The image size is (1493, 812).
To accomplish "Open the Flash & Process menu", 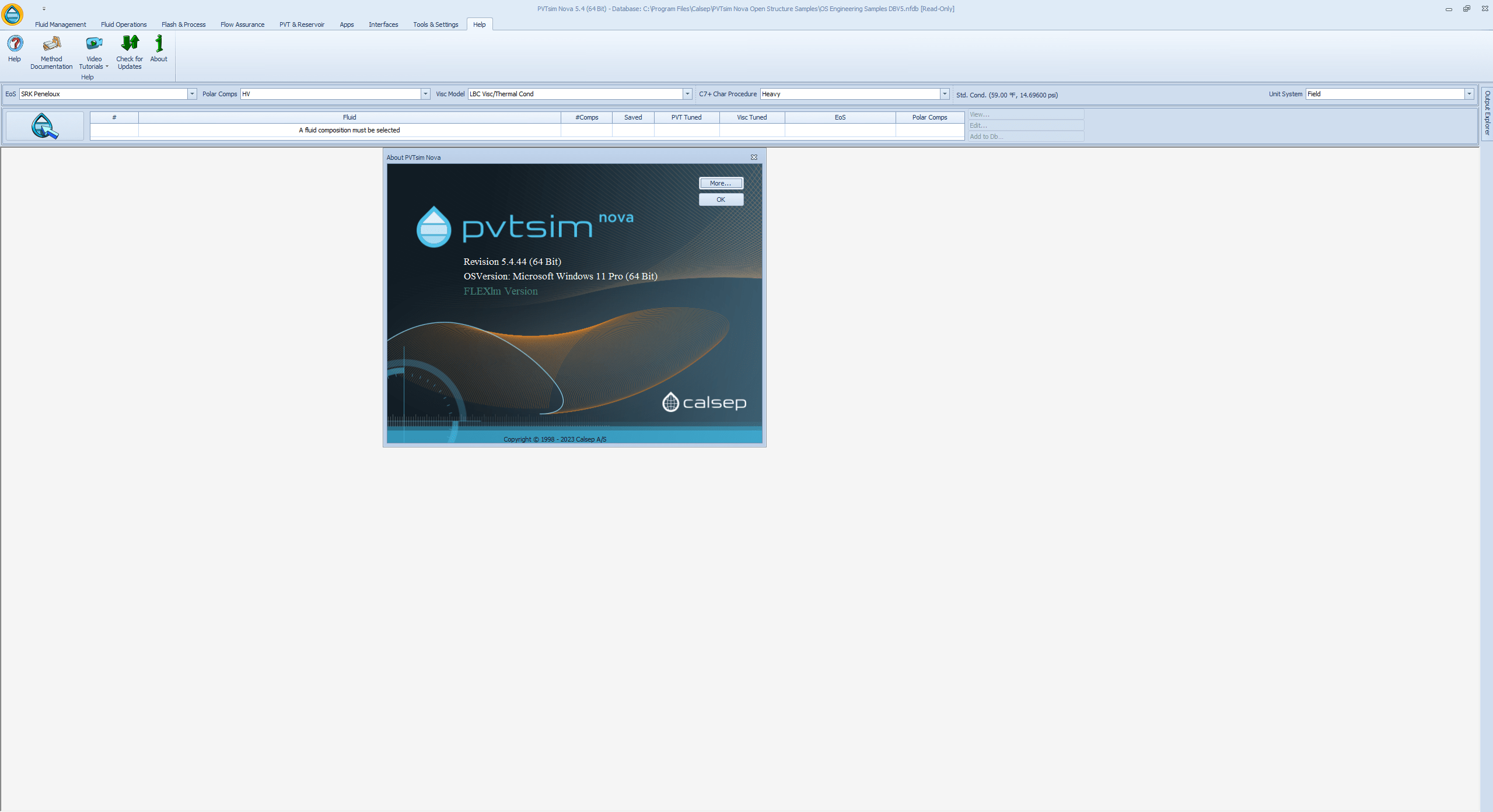I will click(x=183, y=24).
